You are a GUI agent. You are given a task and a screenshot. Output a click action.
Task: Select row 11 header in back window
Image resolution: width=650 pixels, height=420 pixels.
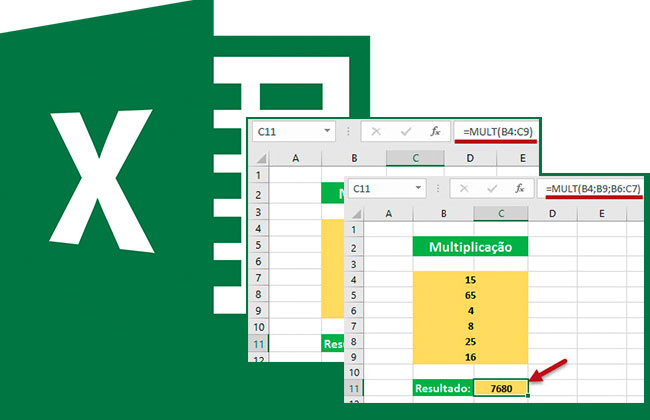[x=258, y=344]
